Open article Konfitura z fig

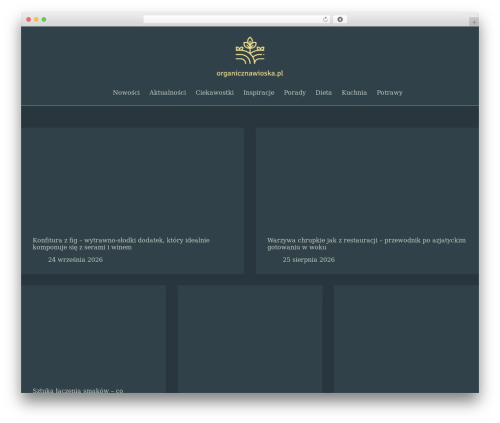pyautogui.click(x=121, y=244)
